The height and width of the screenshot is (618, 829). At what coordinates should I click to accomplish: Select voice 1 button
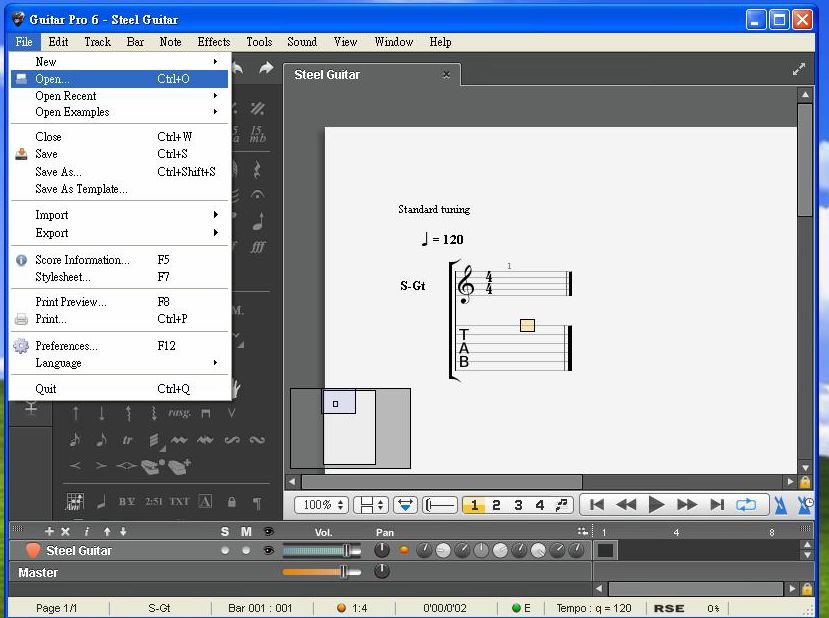(x=474, y=505)
